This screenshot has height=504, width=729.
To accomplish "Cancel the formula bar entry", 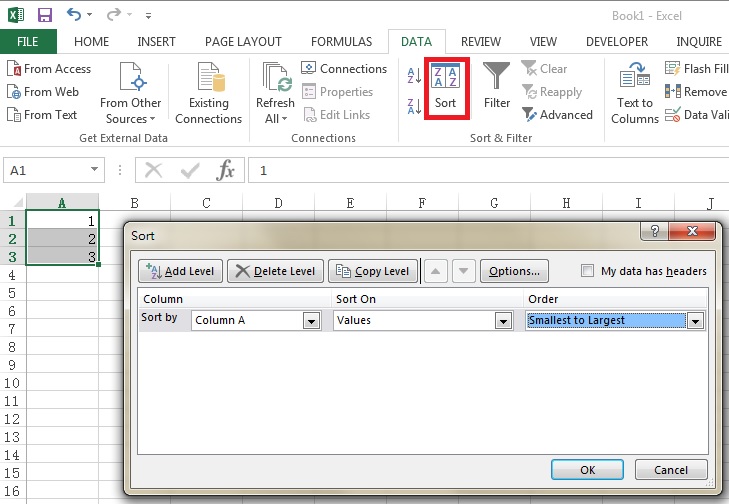I will pos(153,170).
